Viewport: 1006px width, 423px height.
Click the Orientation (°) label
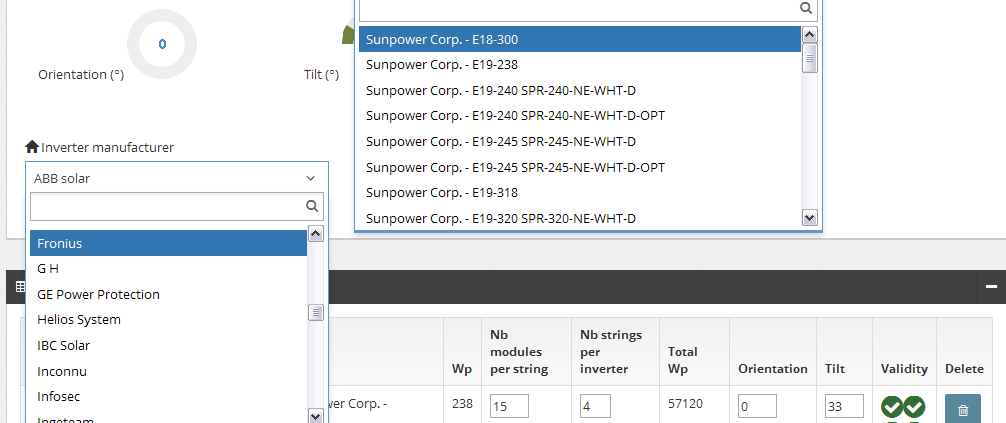[x=81, y=74]
